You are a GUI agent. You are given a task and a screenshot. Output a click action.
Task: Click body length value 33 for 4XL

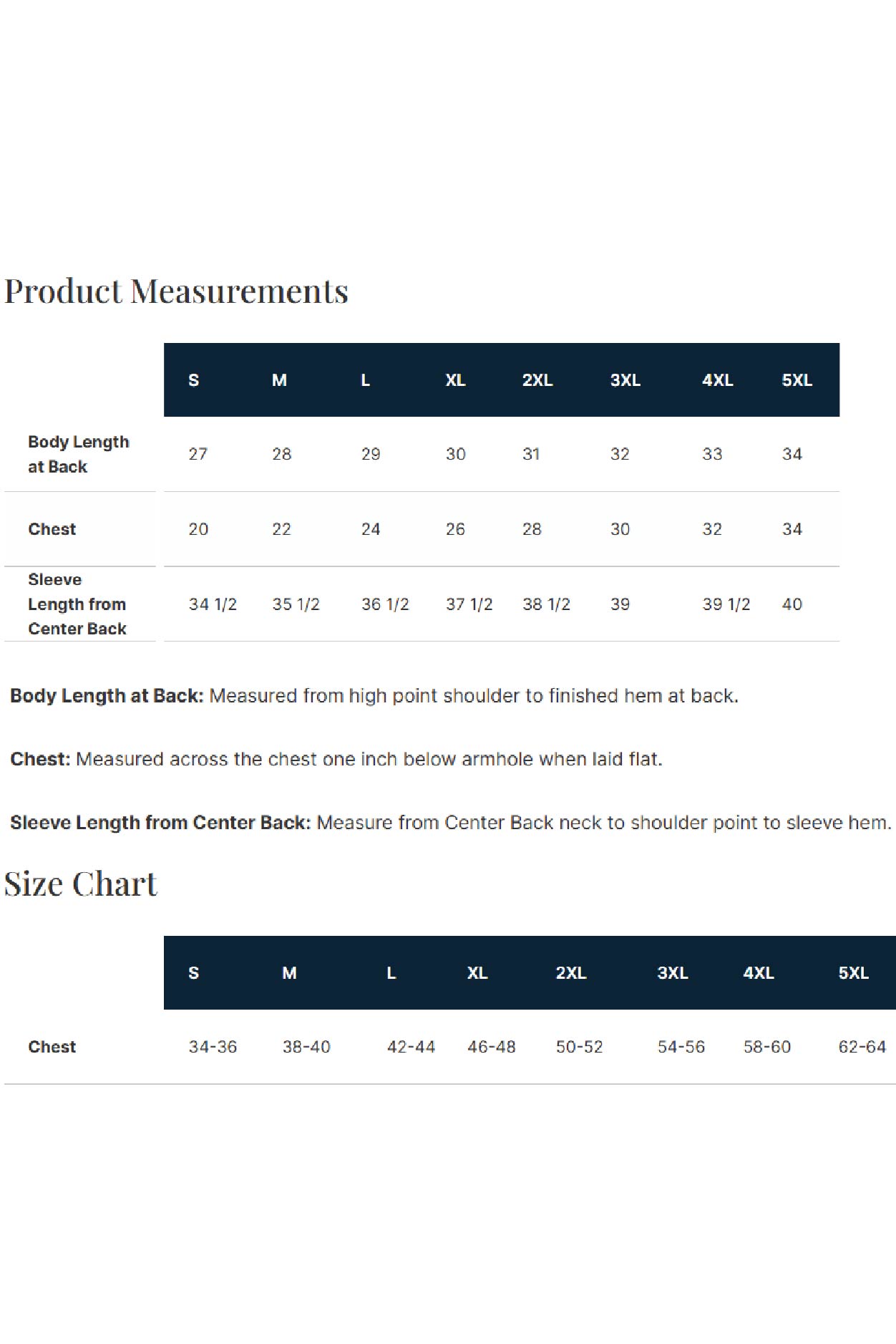coord(712,454)
